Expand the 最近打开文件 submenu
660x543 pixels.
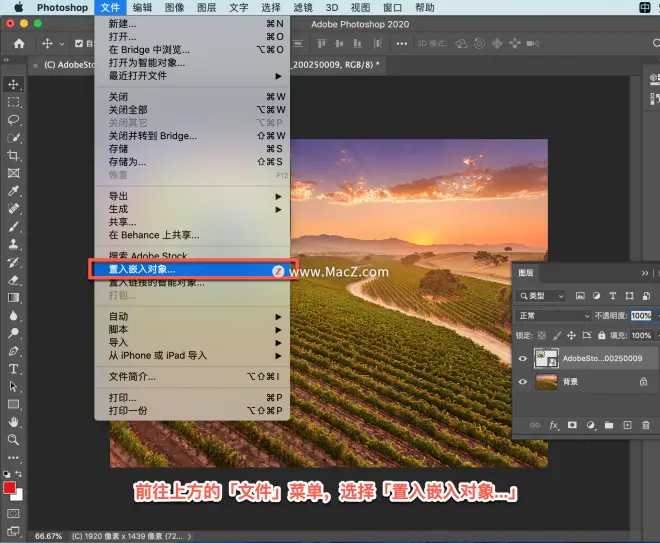tap(192, 76)
